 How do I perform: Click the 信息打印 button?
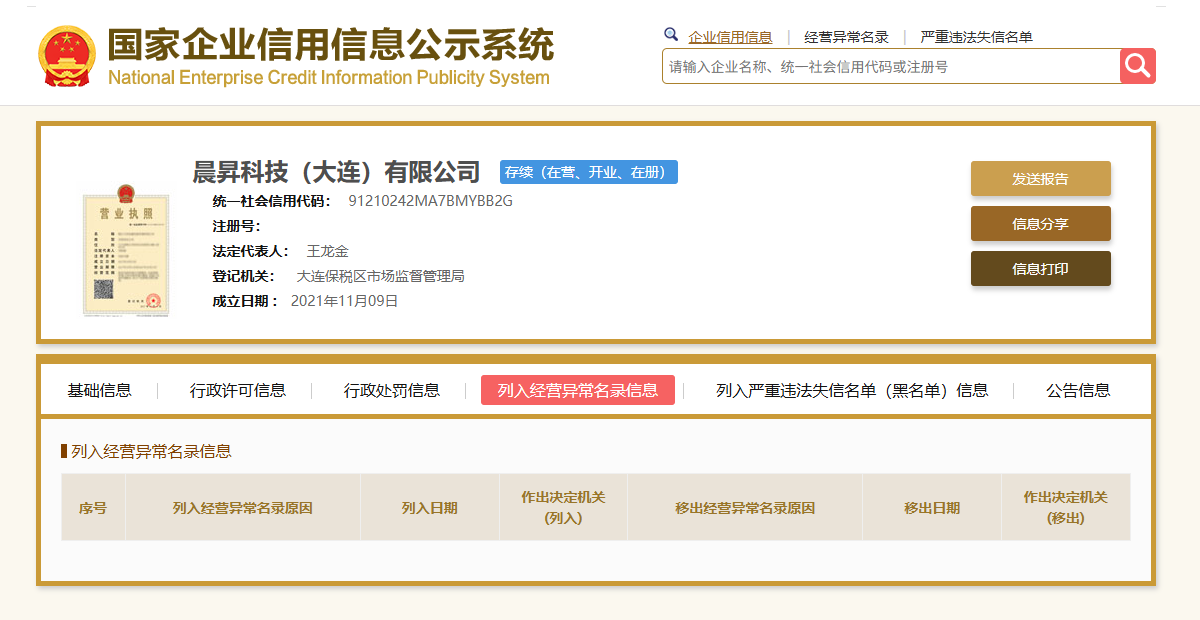[1041, 269]
